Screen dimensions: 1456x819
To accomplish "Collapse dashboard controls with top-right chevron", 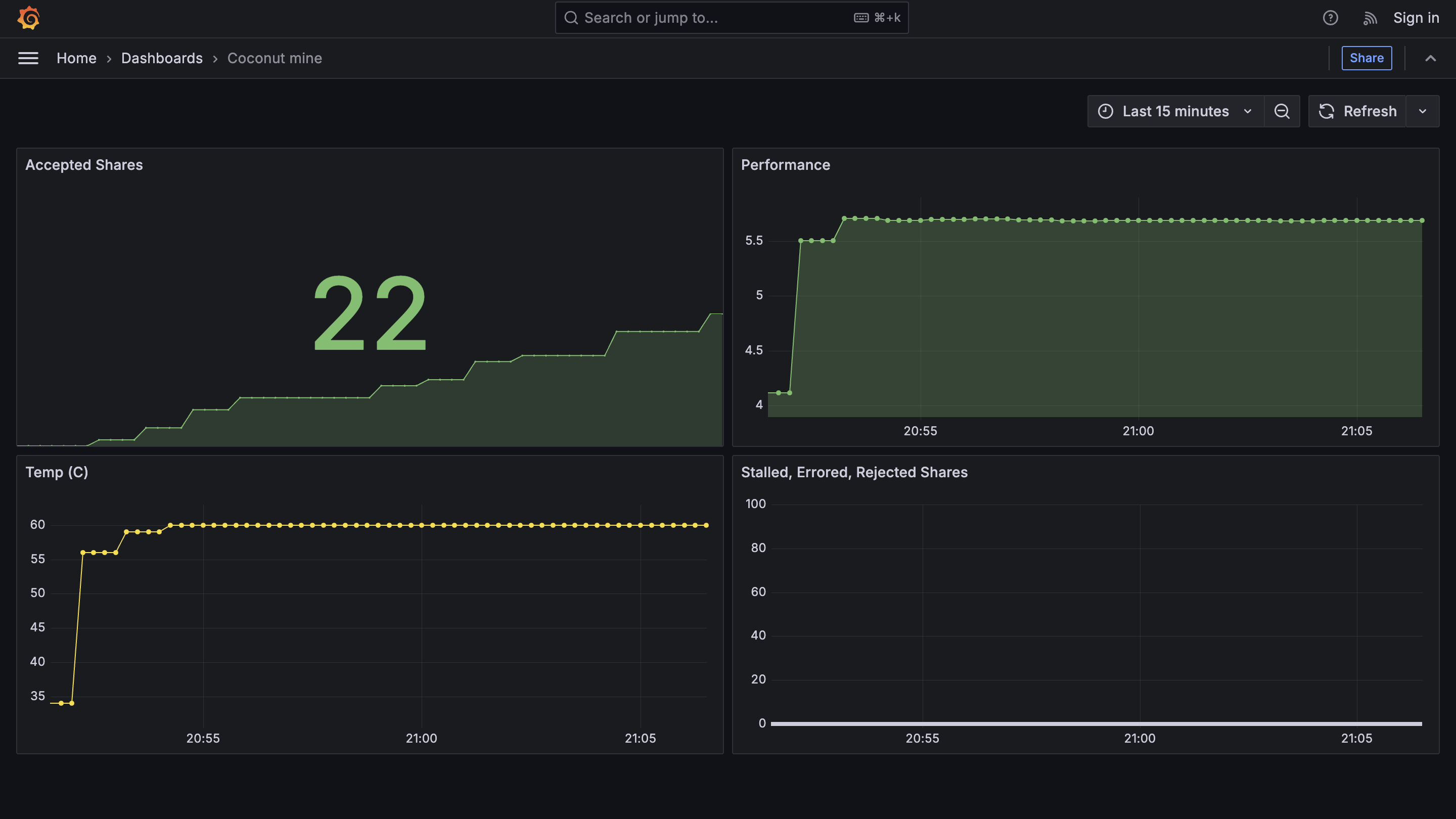I will click(x=1431, y=58).
